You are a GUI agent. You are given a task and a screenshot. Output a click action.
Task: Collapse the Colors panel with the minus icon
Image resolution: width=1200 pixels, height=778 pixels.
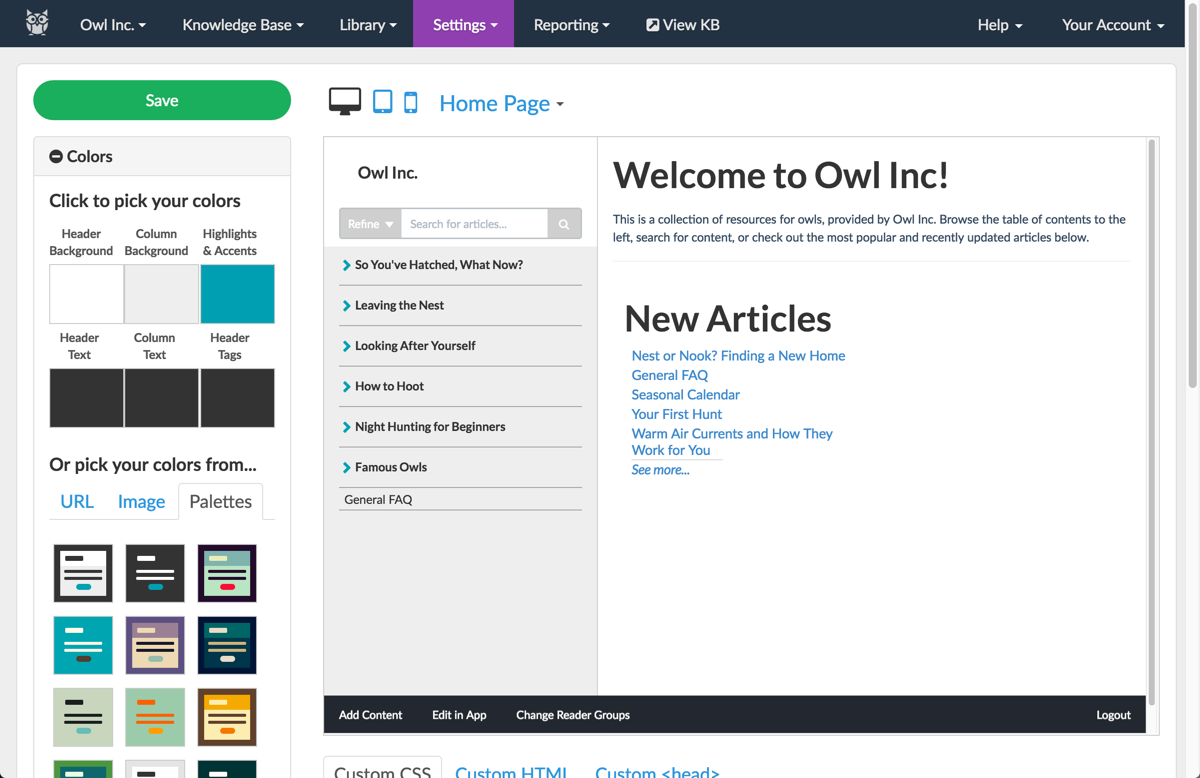[x=55, y=156]
